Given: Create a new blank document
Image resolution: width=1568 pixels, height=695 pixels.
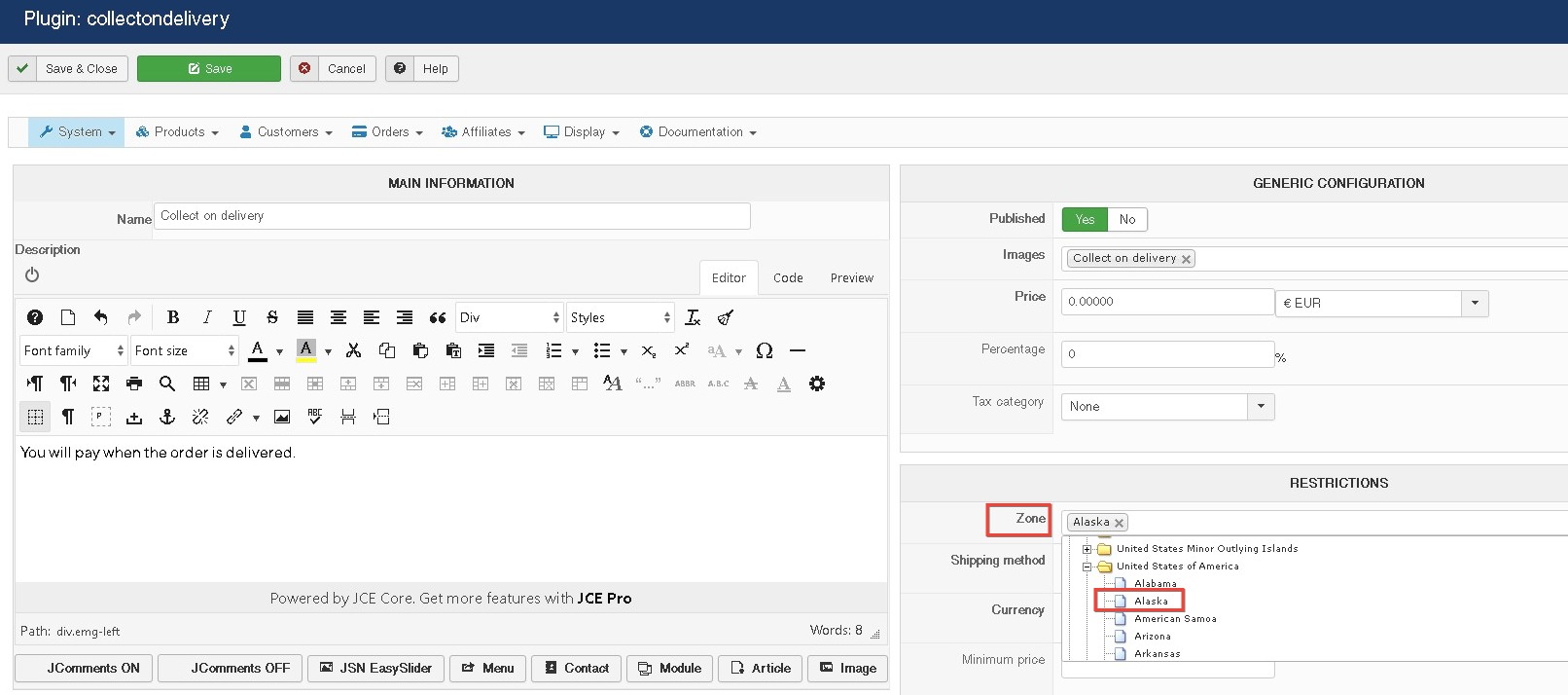Looking at the screenshot, I should coord(68,317).
